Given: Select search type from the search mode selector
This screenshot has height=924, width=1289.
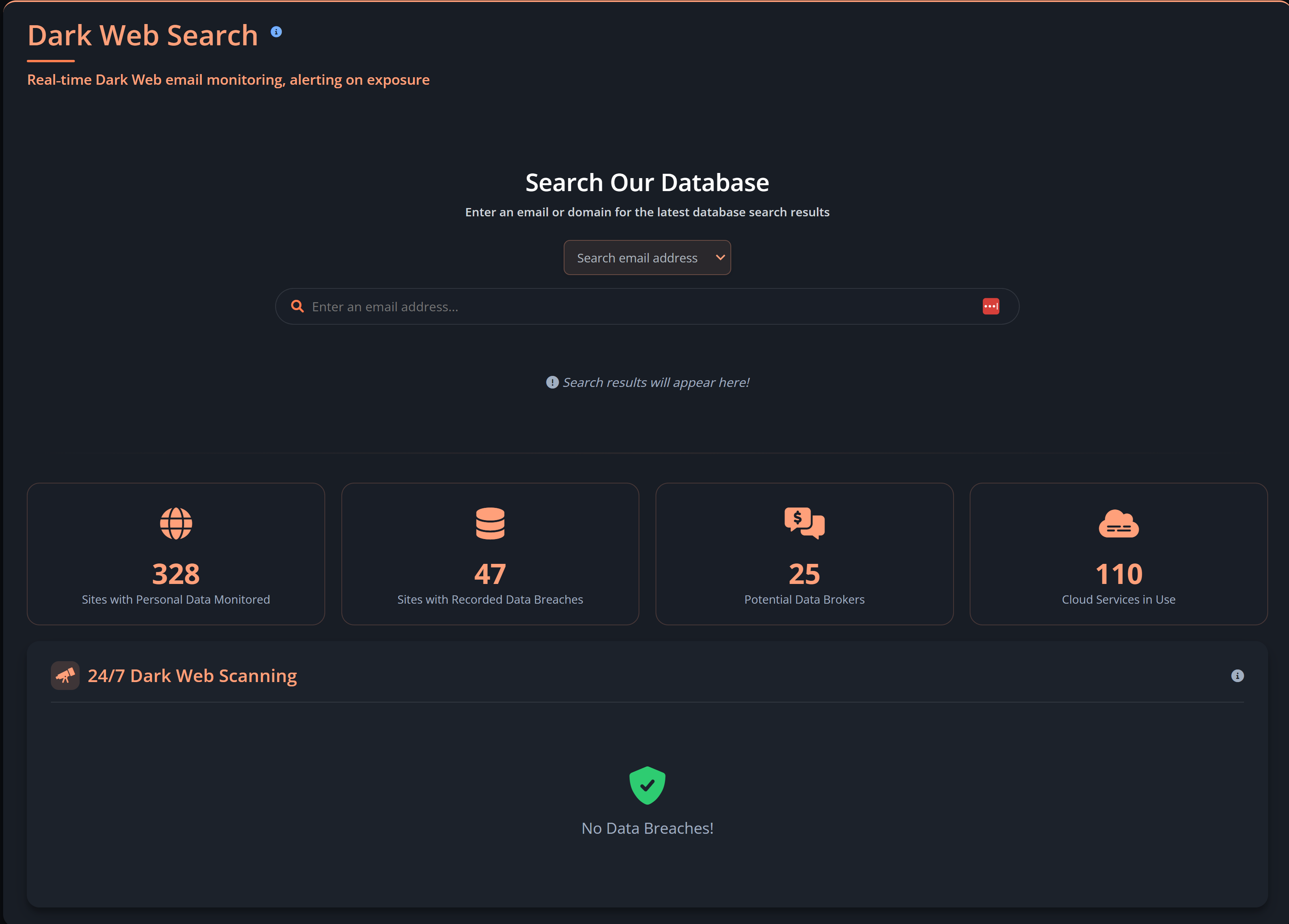Looking at the screenshot, I should (x=647, y=257).
